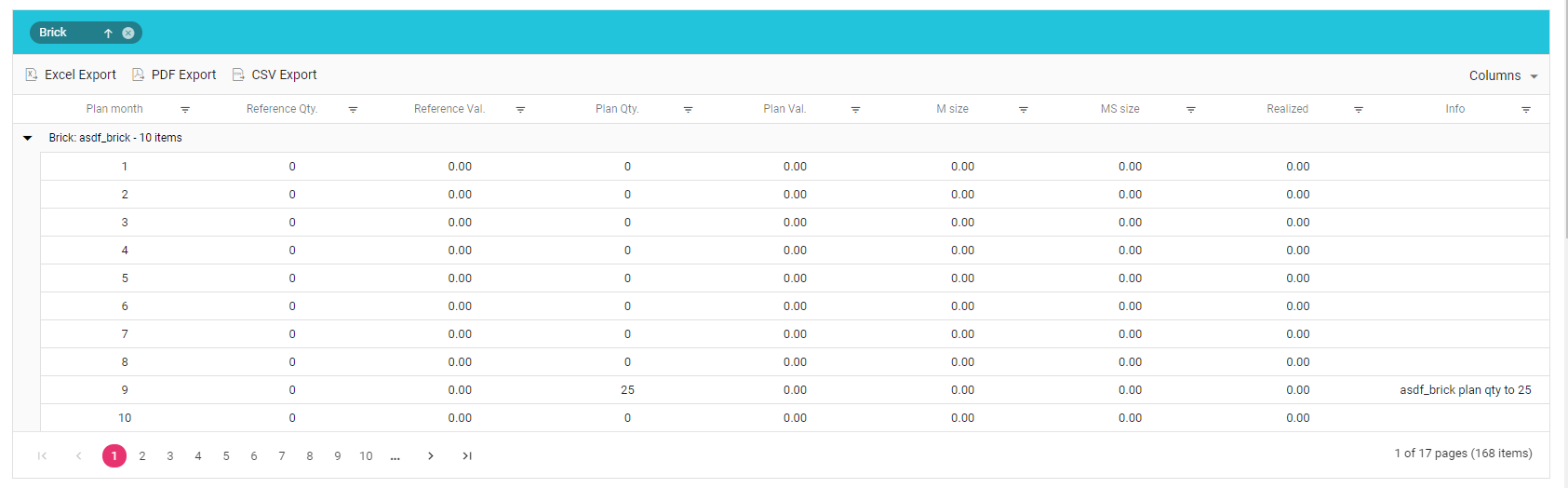Go to page 10

pyautogui.click(x=366, y=455)
